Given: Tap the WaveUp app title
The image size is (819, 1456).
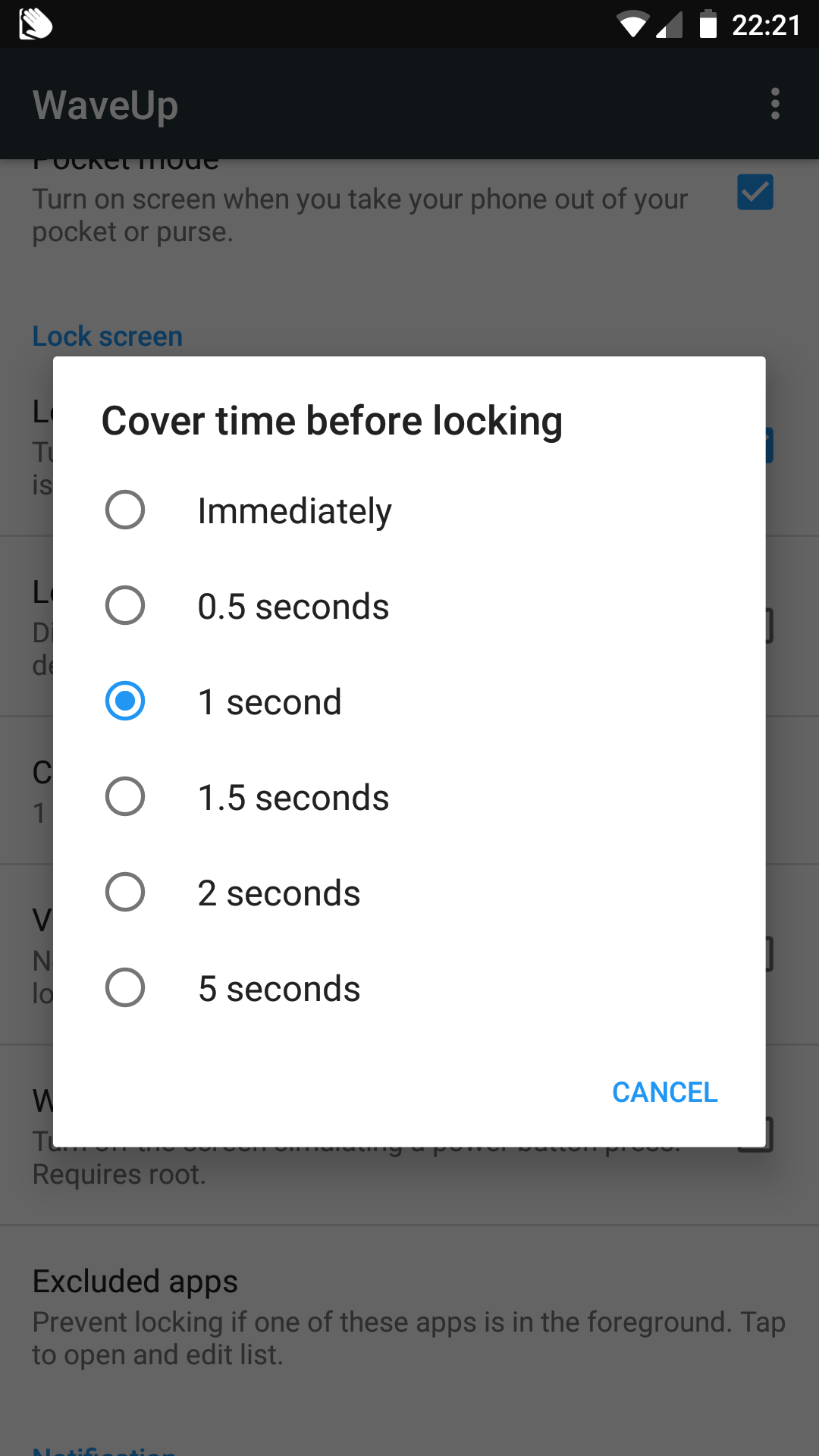Looking at the screenshot, I should point(105,105).
